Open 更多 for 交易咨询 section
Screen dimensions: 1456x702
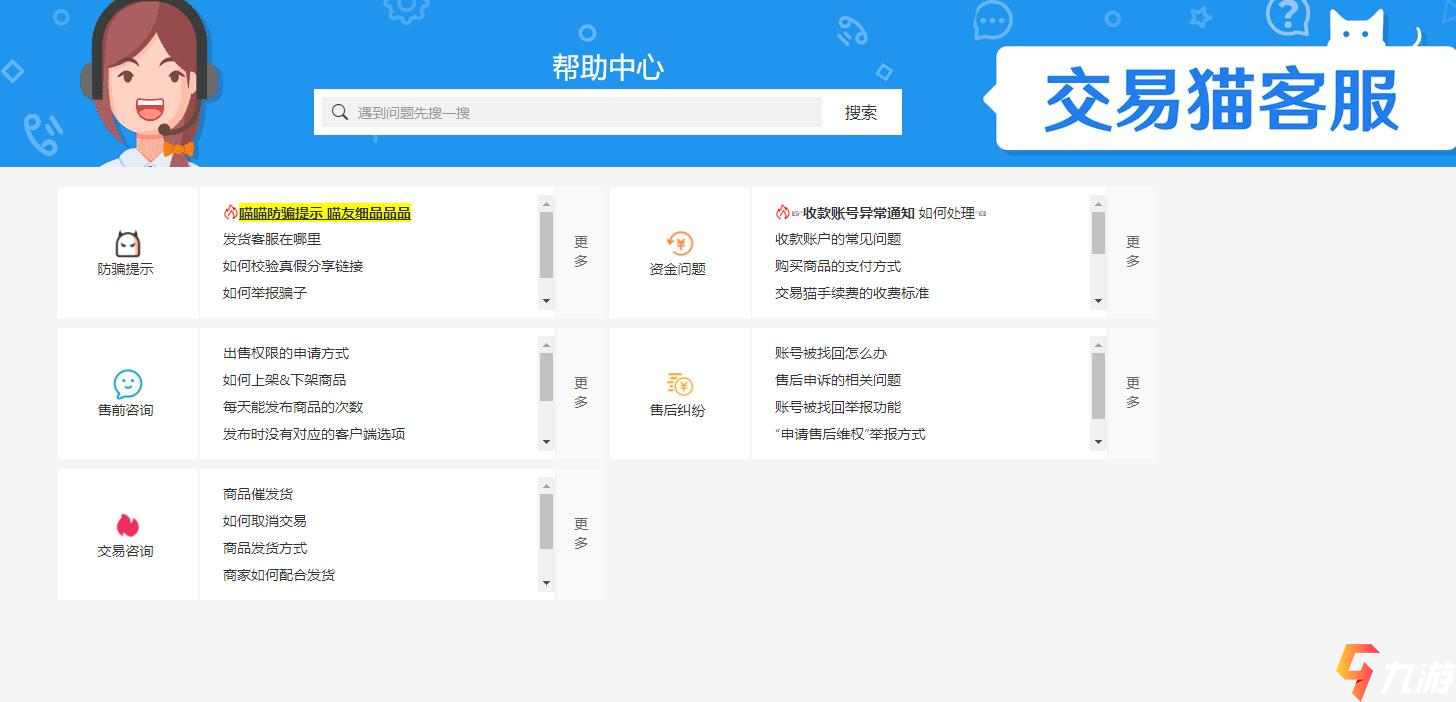tap(581, 534)
